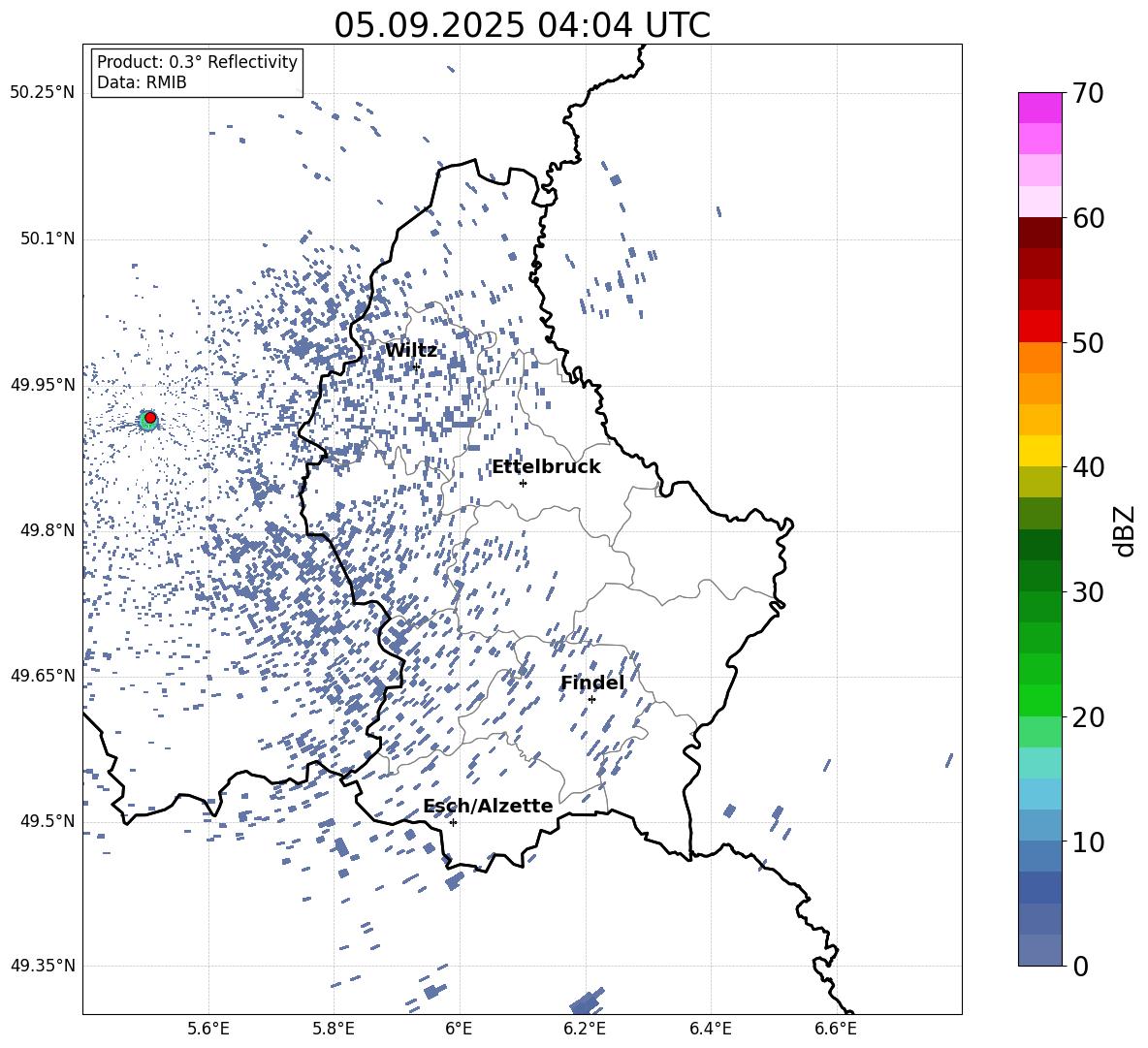Click the 30 dBZ colorbar label
The width and height of the screenshot is (1148, 1048).
(1088, 592)
